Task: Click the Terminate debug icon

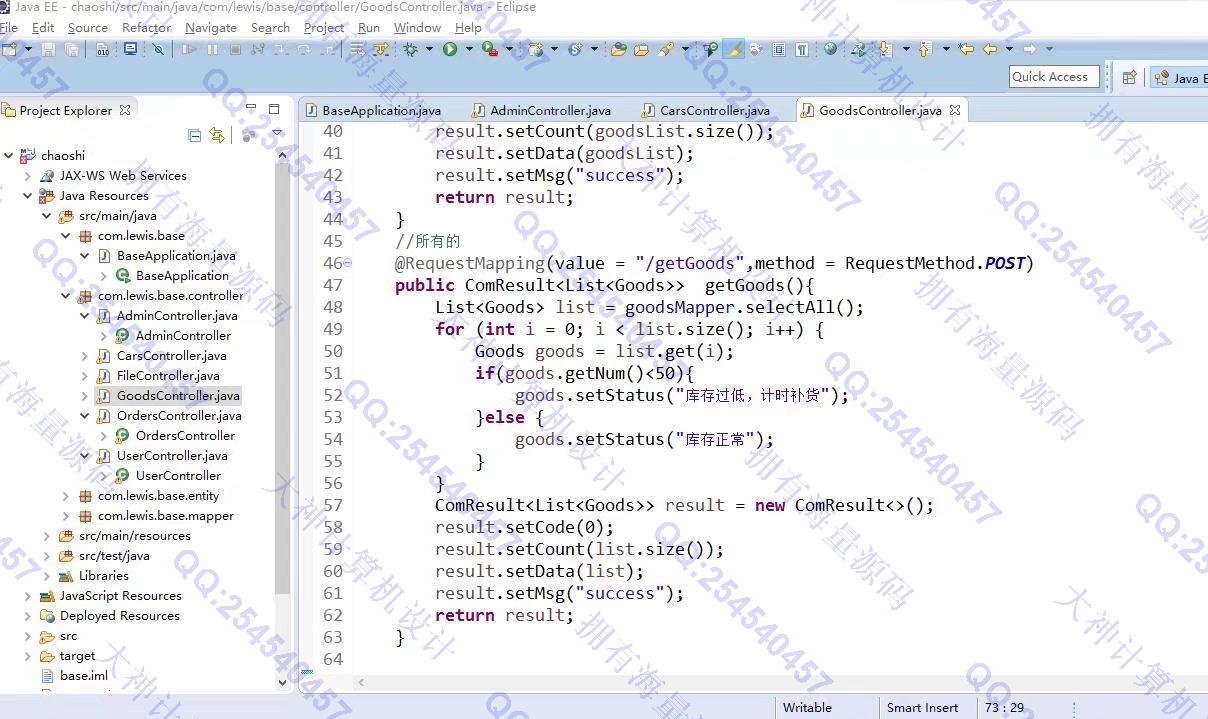Action: 235,49
